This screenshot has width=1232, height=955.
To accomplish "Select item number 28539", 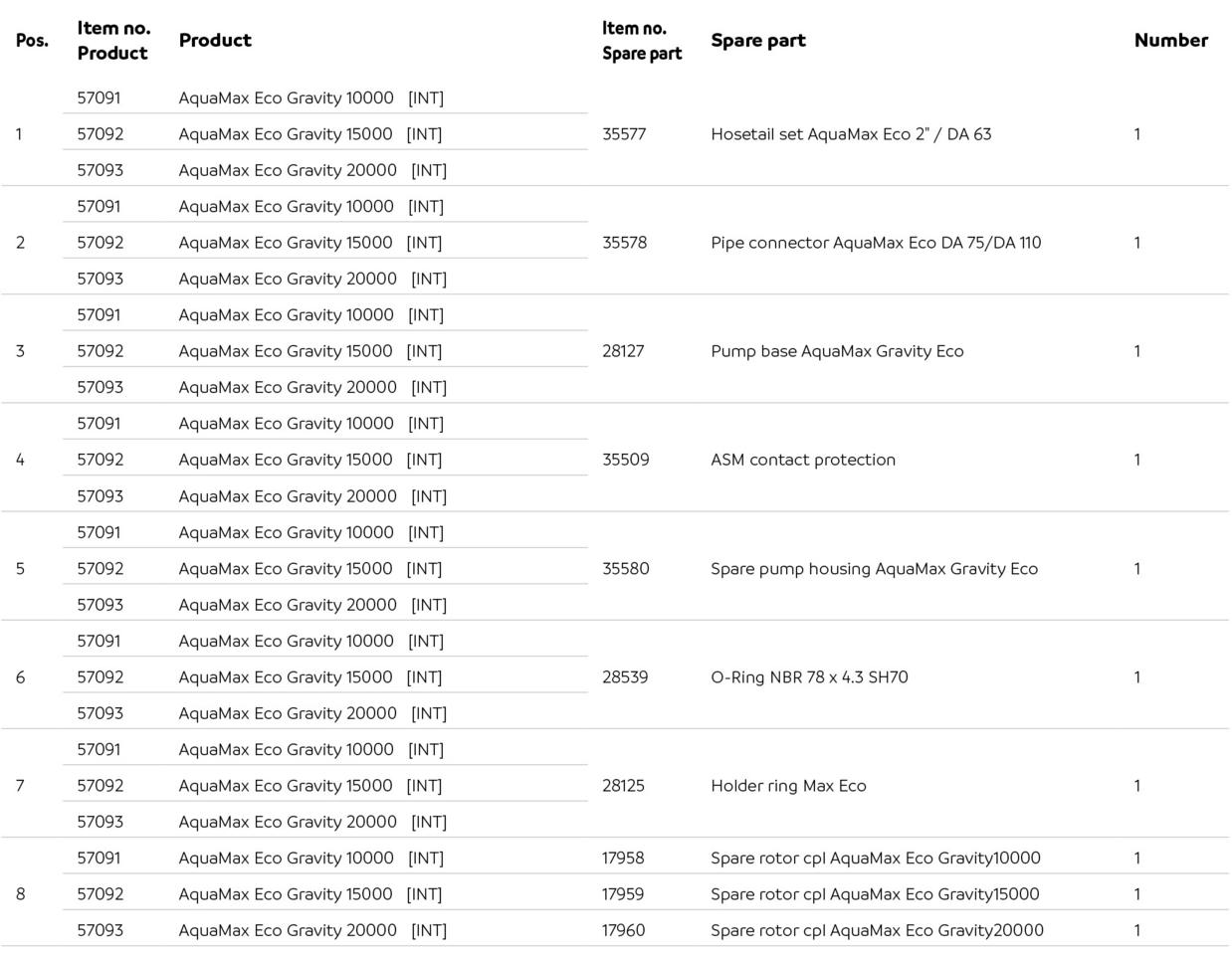I will pyautogui.click(x=624, y=677).
